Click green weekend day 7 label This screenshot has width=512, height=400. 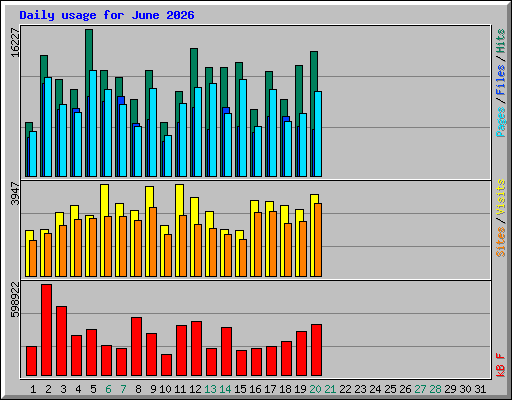point(123,389)
